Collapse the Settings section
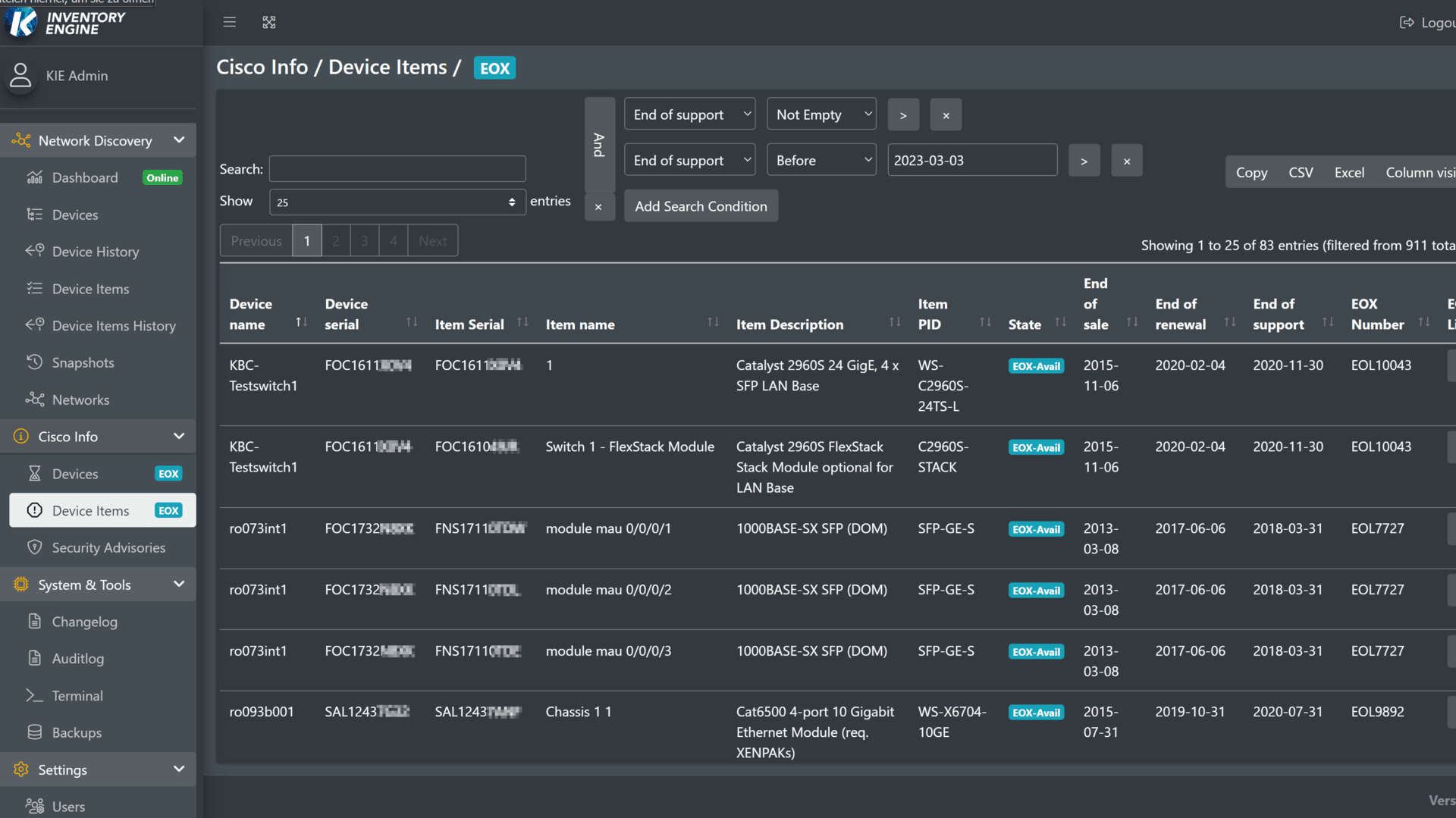This screenshot has width=1456, height=818. (x=179, y=769)
